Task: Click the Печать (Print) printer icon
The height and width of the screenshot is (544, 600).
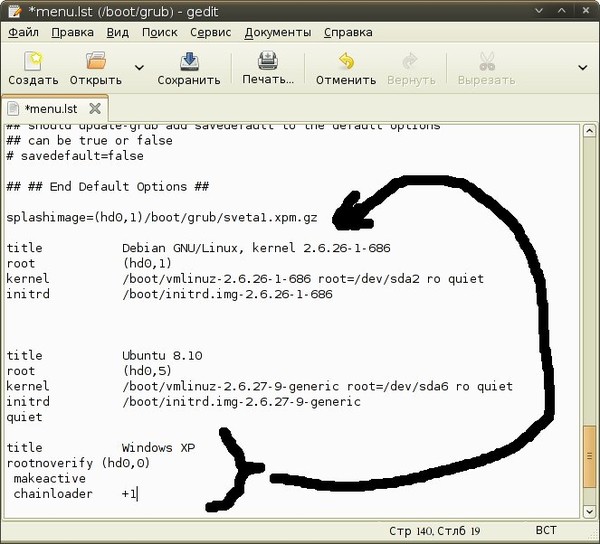Action: pos(268,60)
